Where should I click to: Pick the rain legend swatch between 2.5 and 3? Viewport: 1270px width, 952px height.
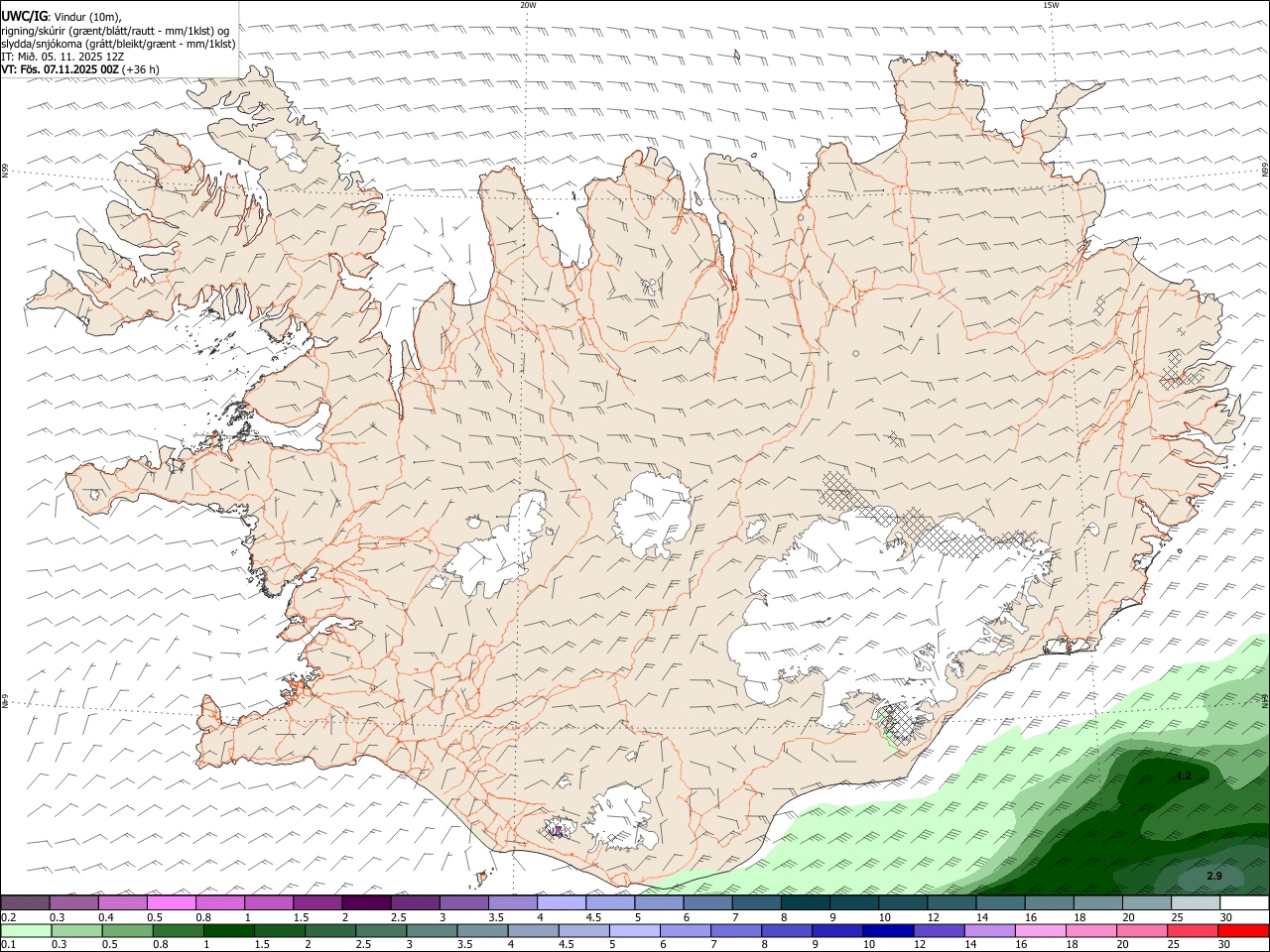pos(381,931)
